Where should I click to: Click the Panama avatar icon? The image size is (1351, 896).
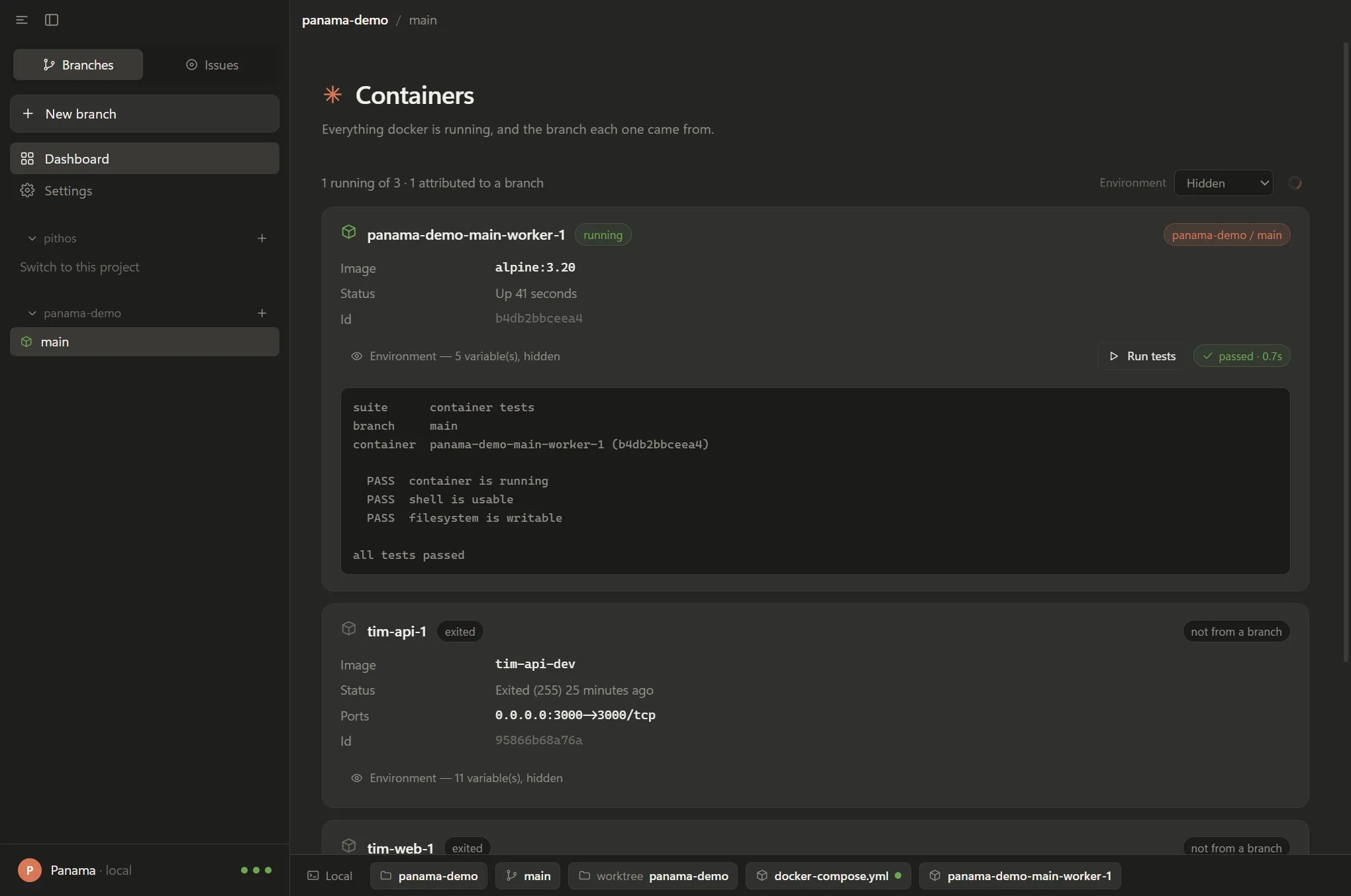29,870
